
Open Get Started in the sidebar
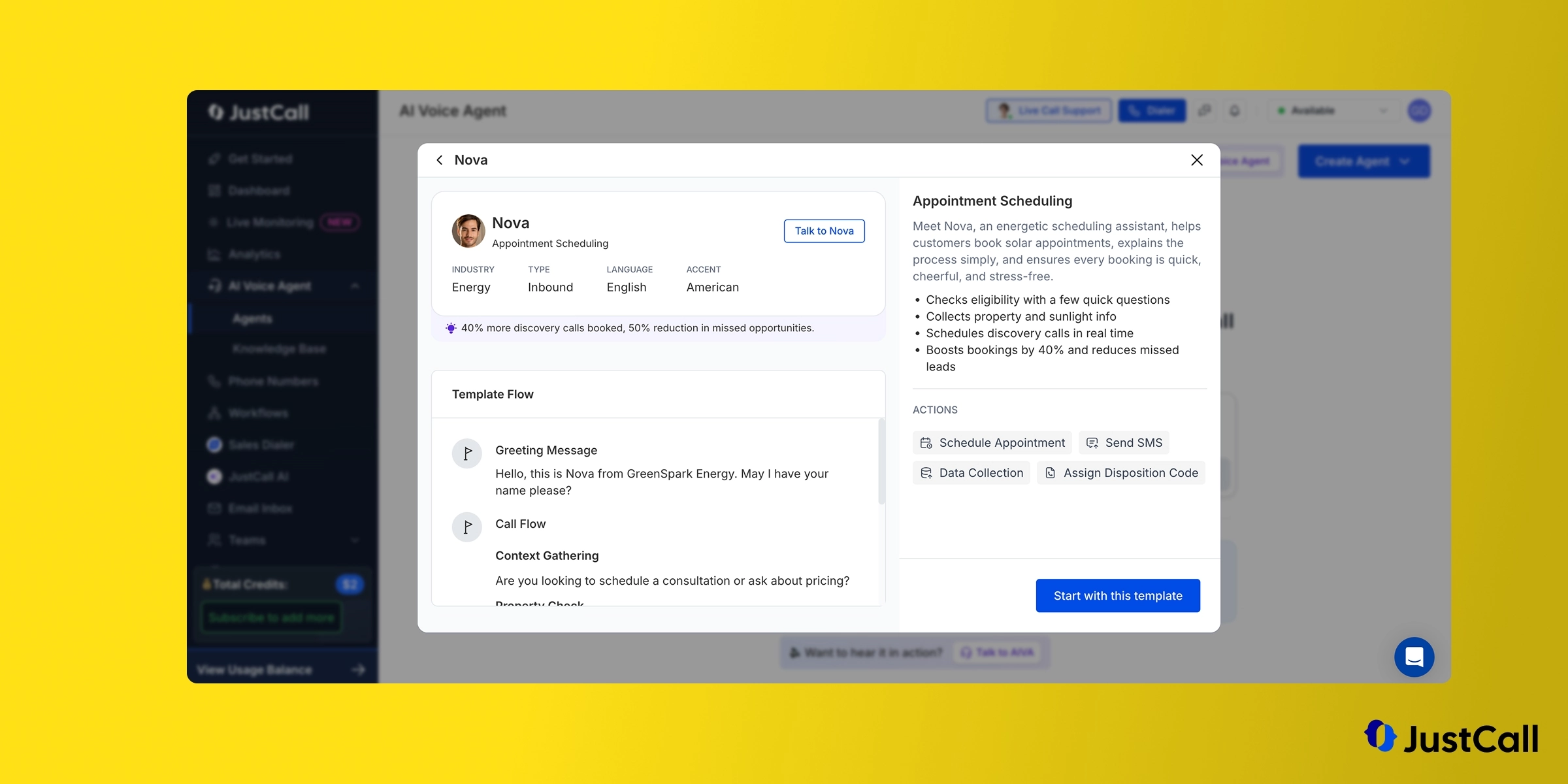[260, 159]
